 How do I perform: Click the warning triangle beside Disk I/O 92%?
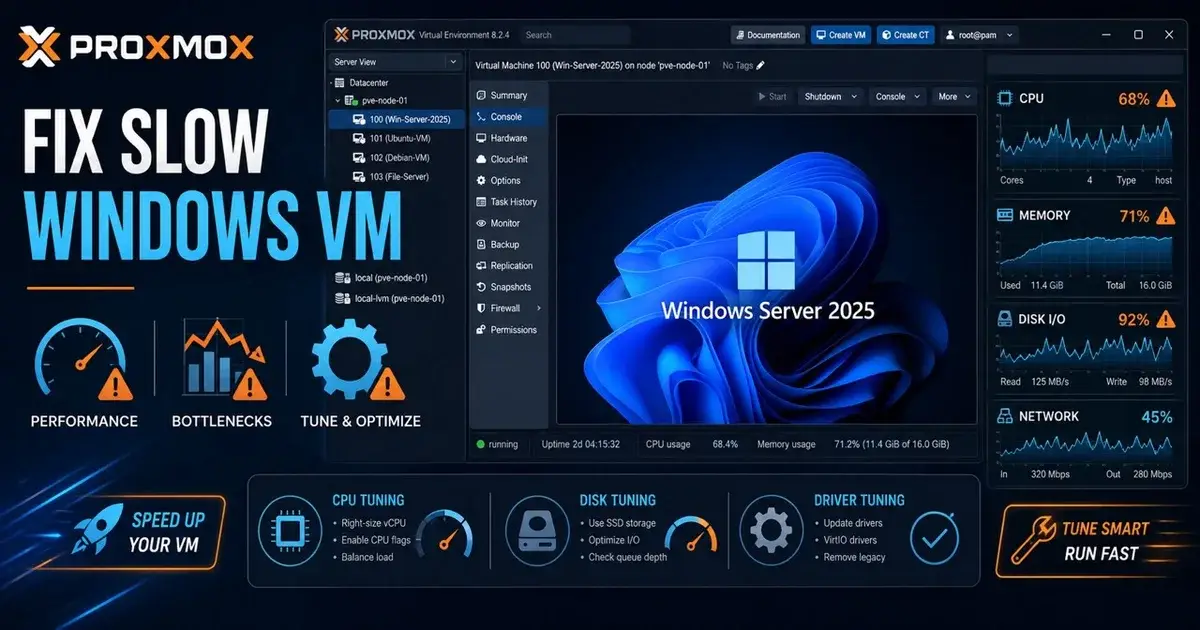(x=1165, y=320)
